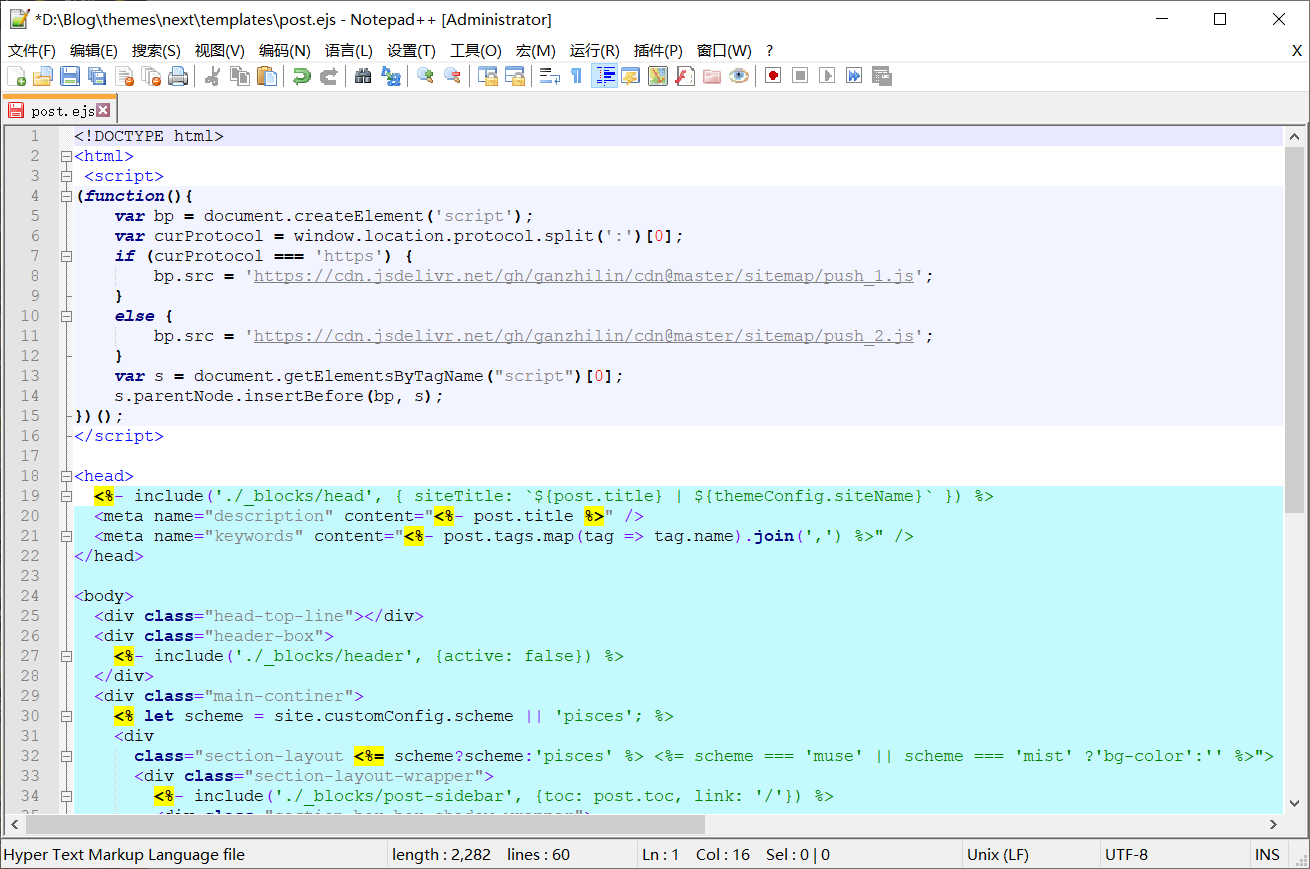Click the Paste clipboard icon

267,76
